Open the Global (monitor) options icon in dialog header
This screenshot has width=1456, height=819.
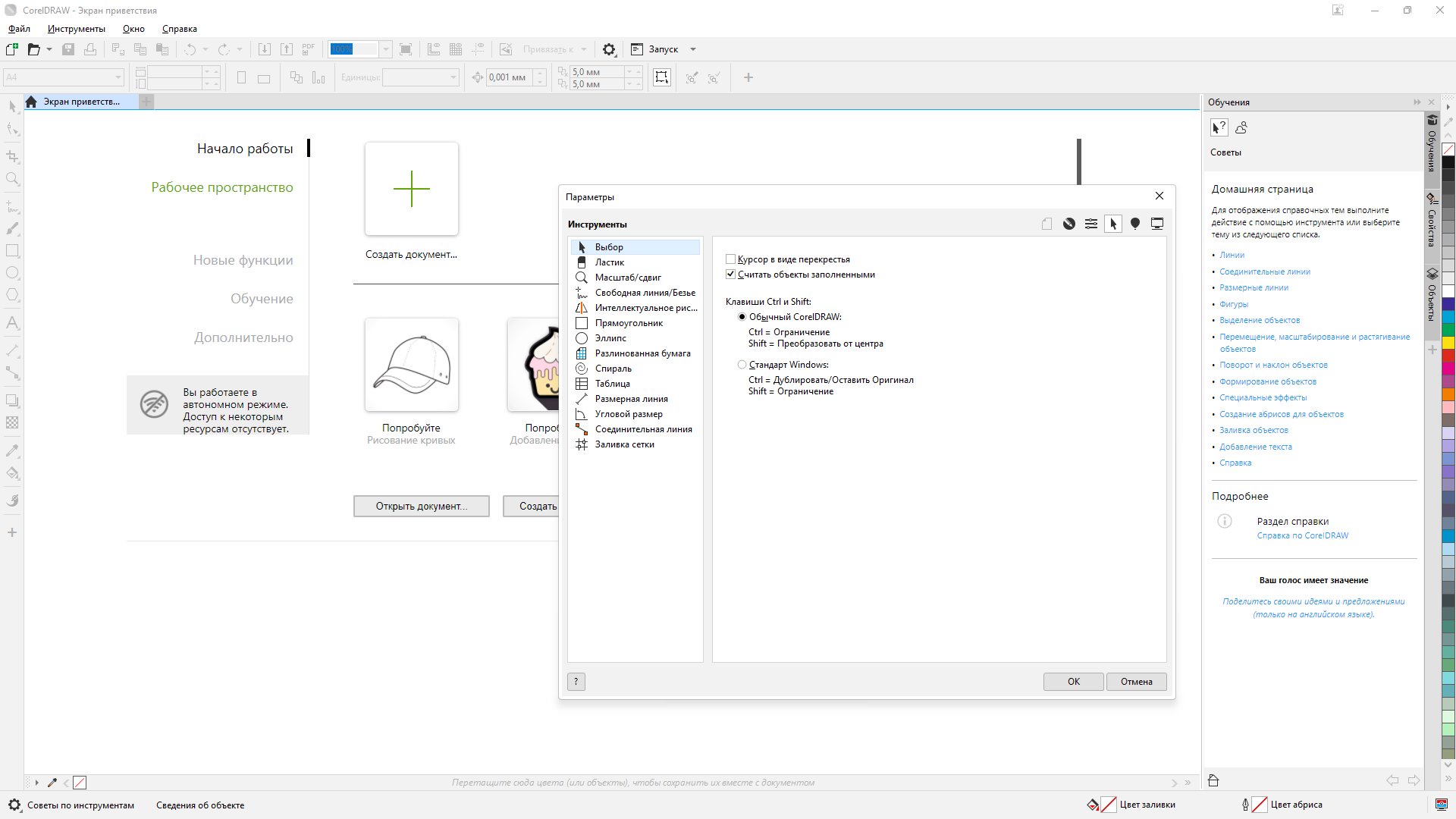(x=1157, y=224)
